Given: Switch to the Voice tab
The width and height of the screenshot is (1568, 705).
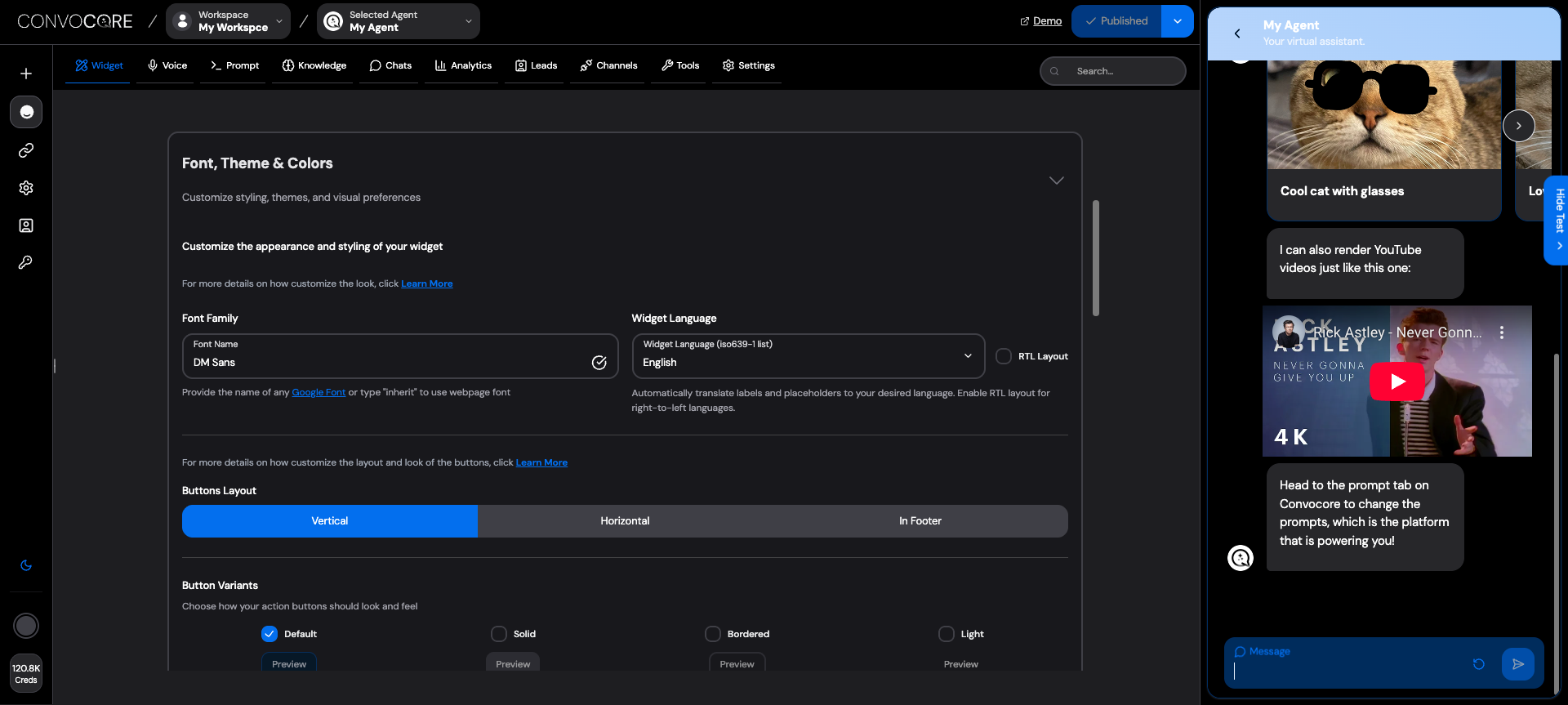Looking at the screenshot, I should [x=167, y=65].
